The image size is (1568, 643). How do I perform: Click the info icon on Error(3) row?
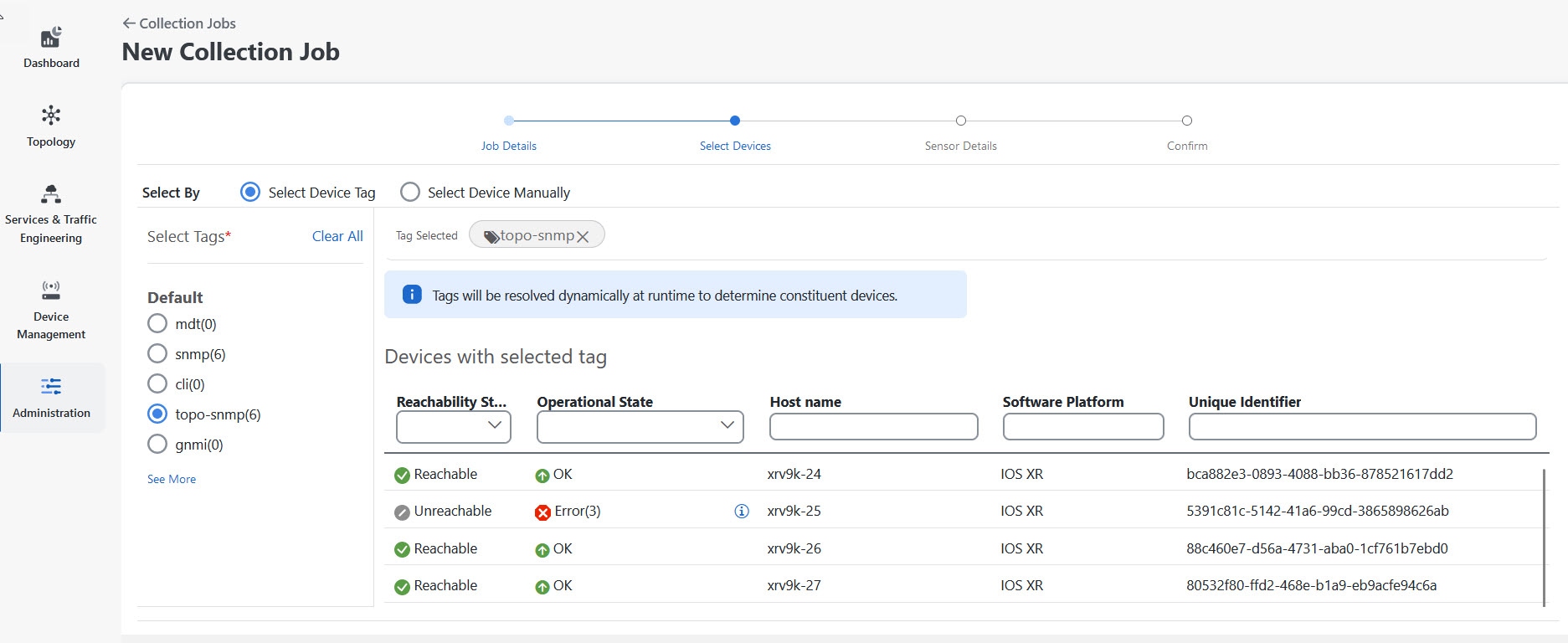pos(742,512)
